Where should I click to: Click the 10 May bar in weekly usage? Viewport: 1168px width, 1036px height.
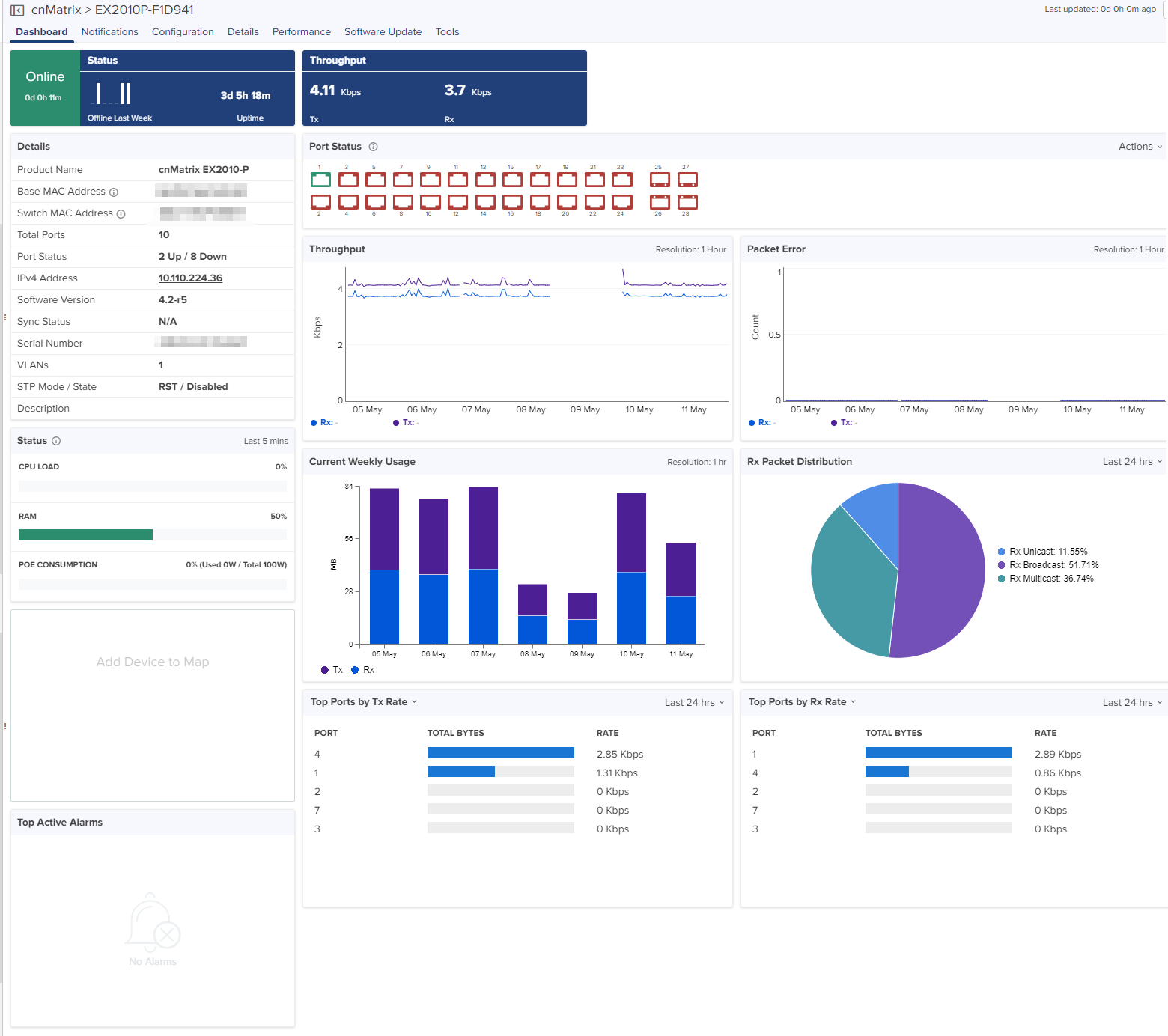[631, 568]
